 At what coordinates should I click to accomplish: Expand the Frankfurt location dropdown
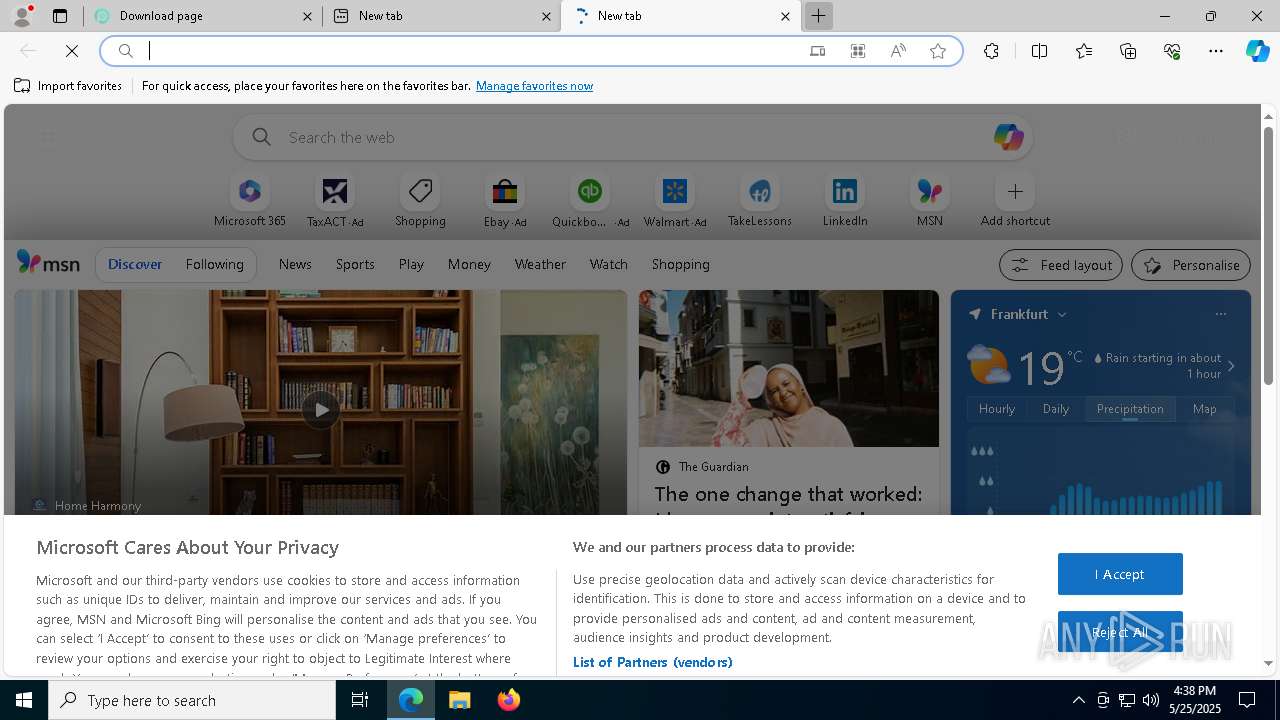pos(1062,314)
